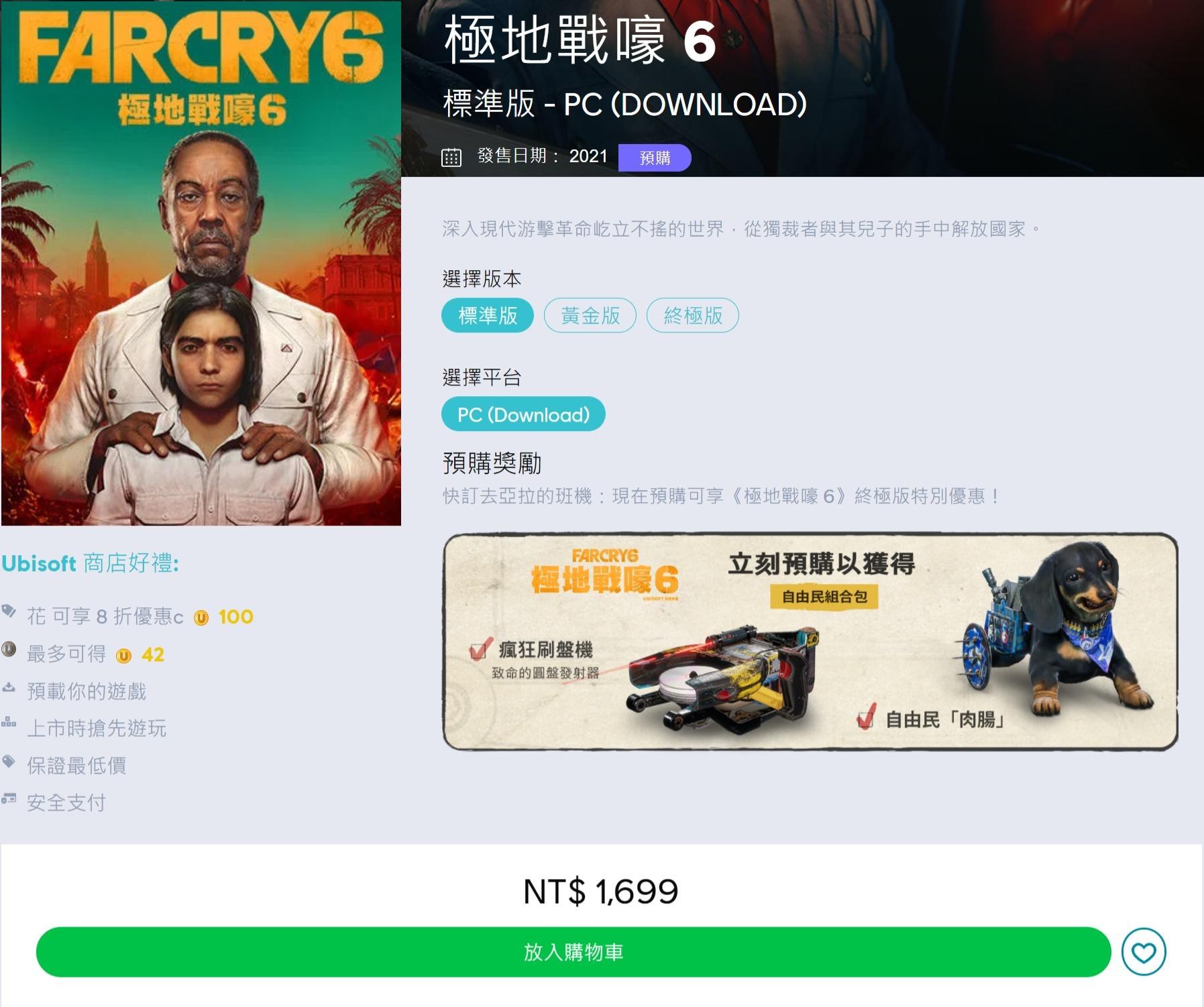The height and width of the screenshot is (1007, 1204).
Task: Open the pre-order bonus banner image
Action: 810,642
